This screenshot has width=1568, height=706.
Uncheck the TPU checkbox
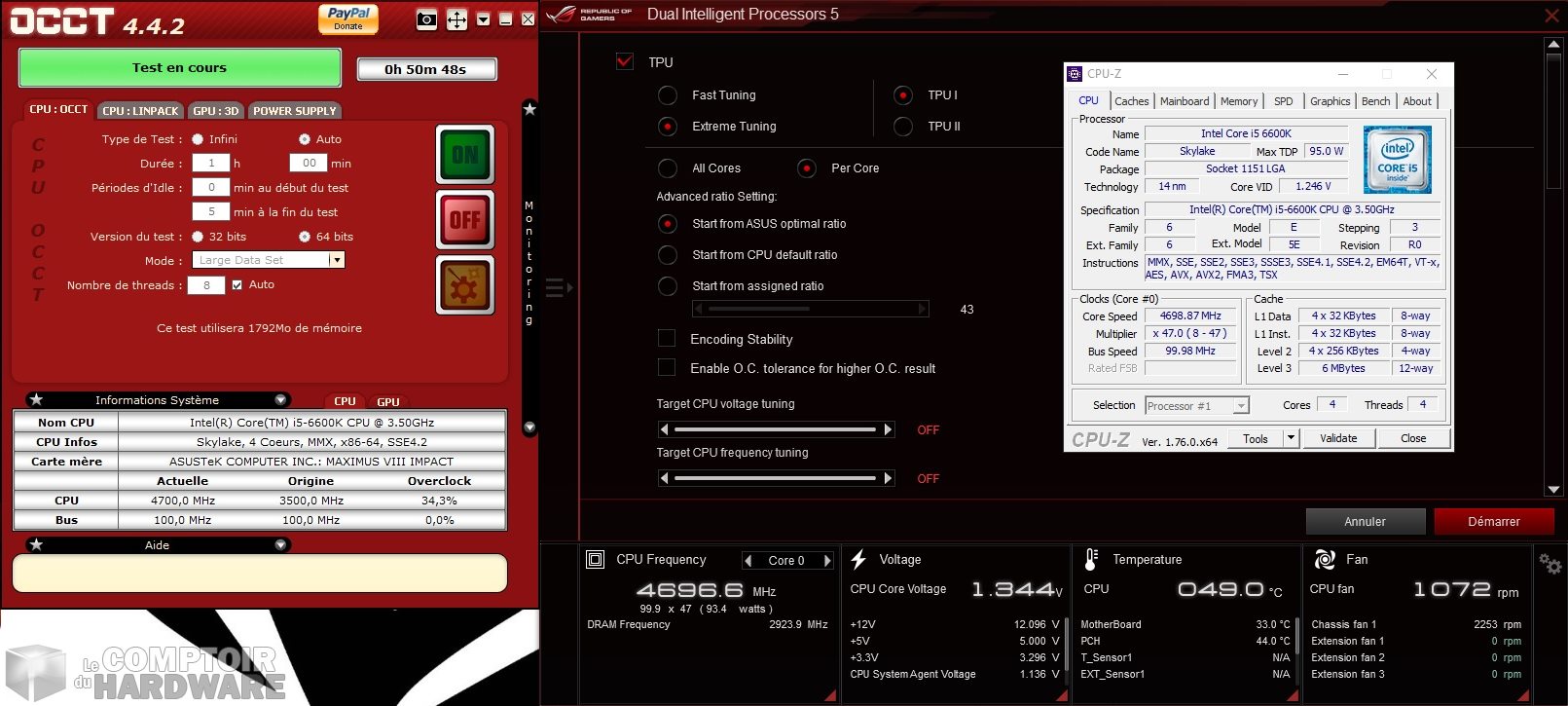pyautogui.click(x=625, y=61)
